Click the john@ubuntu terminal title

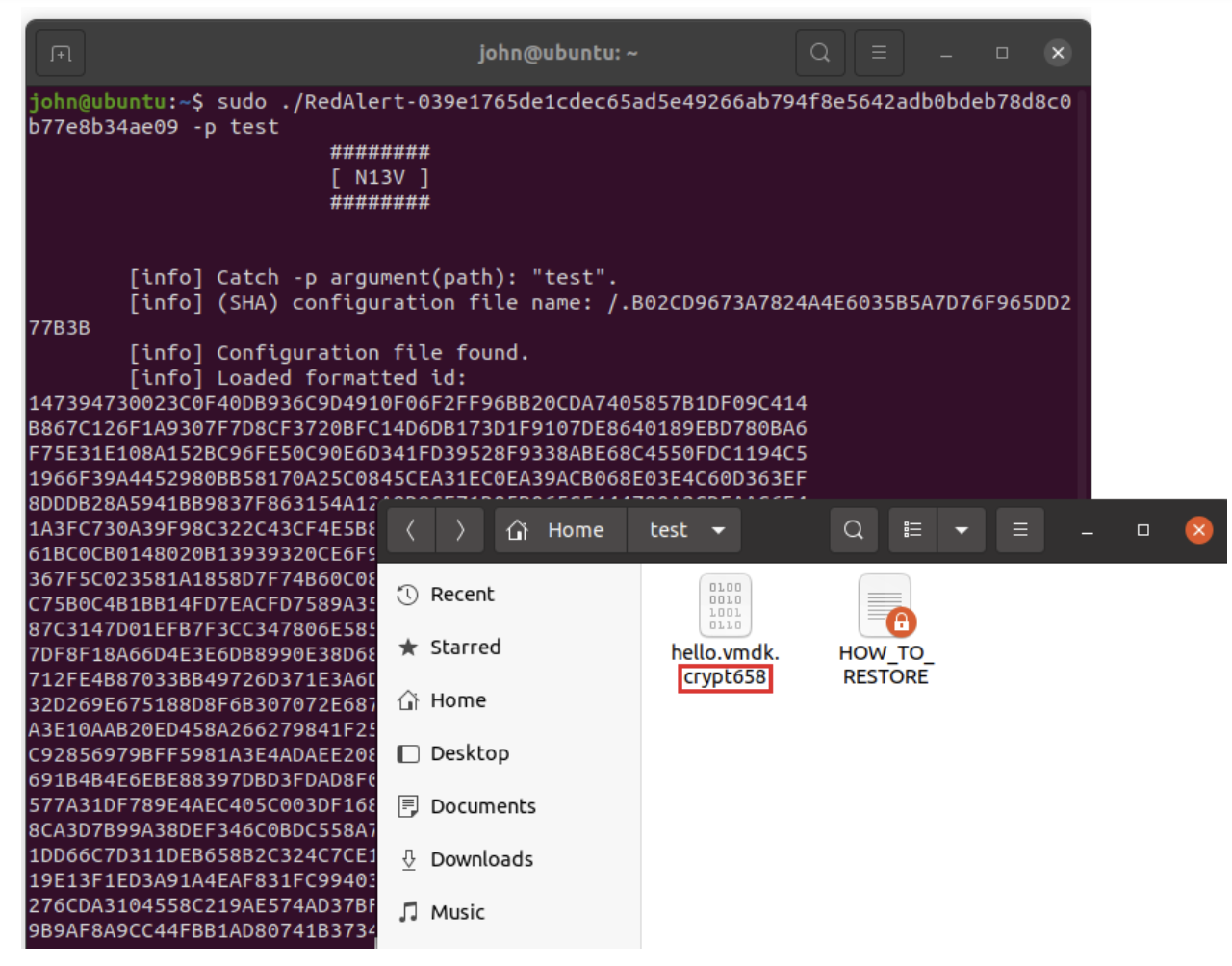pyautogui.click(x=558, y=53)
